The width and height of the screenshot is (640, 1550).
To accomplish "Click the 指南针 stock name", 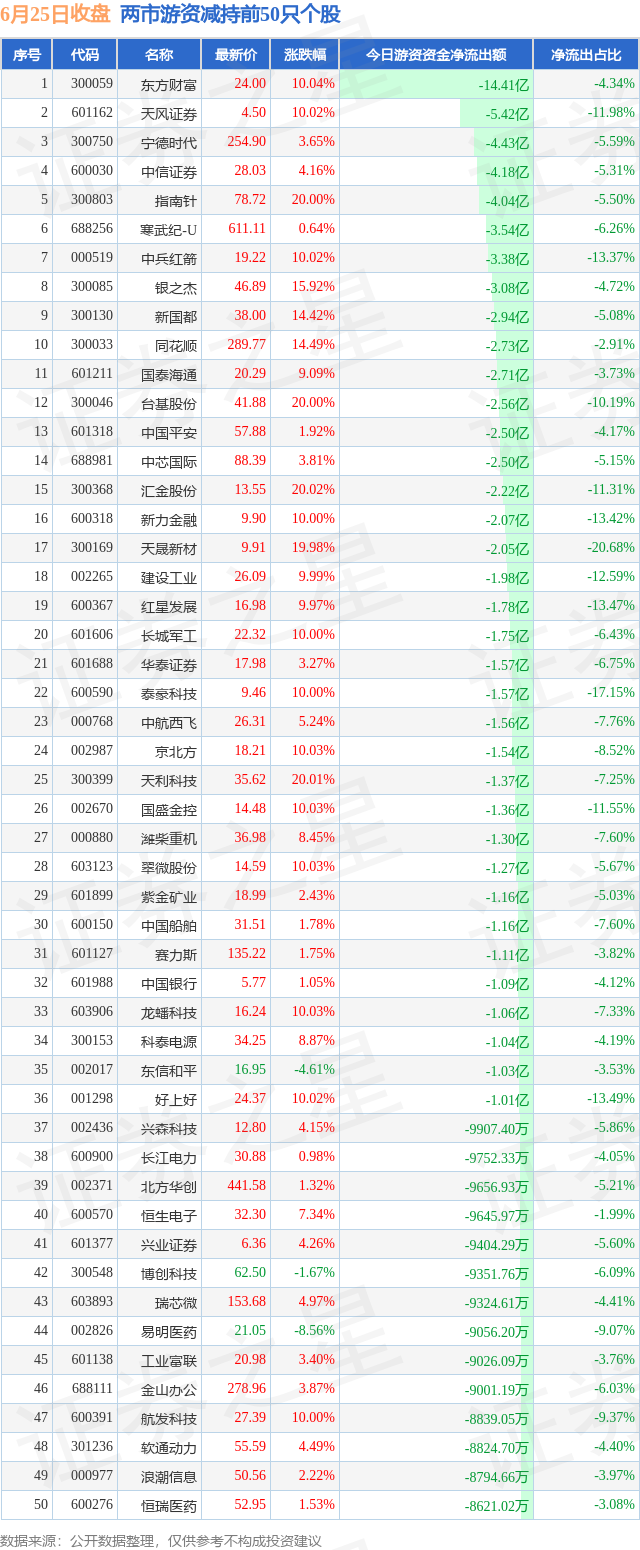I will (176, 201).
